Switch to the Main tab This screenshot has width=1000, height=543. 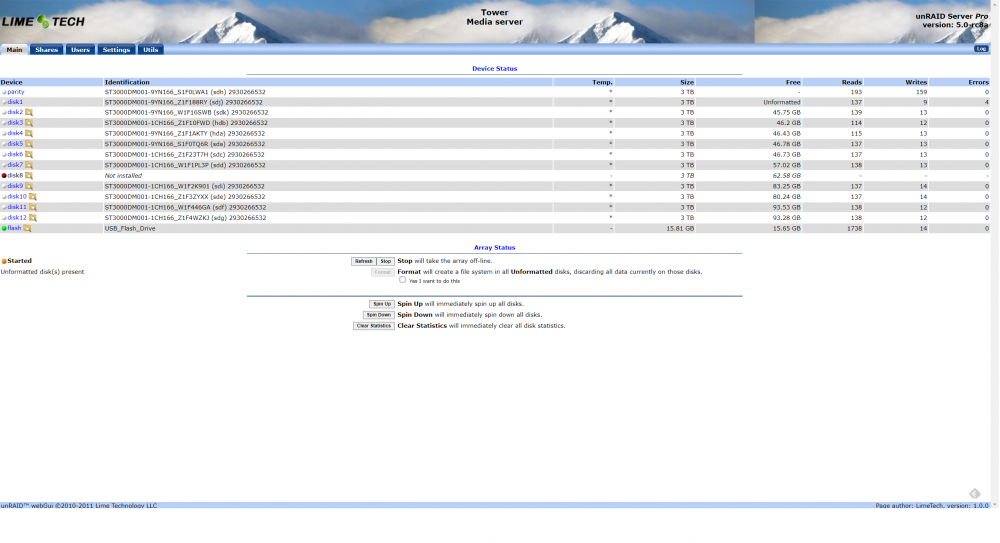[14, 50]
